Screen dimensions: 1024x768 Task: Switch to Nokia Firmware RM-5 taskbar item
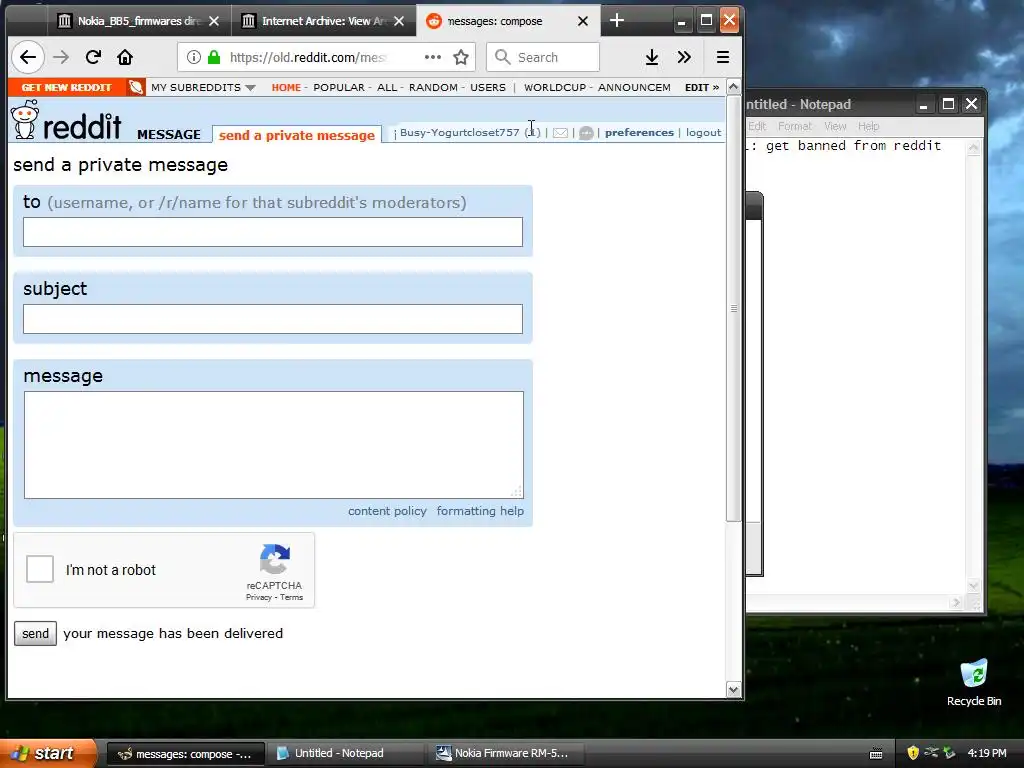pos(504,753)
